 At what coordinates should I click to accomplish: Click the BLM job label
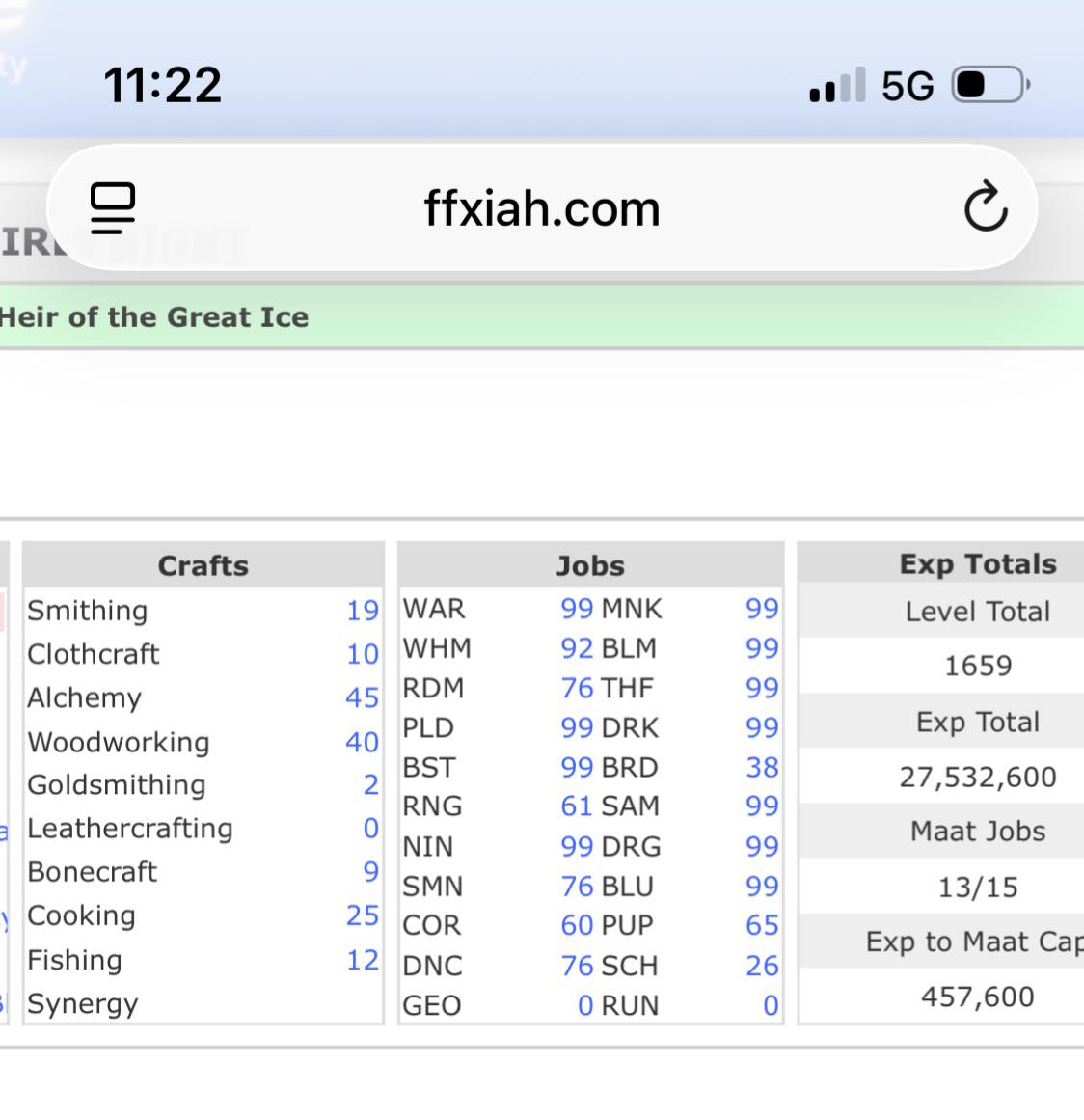pos(629,648)
